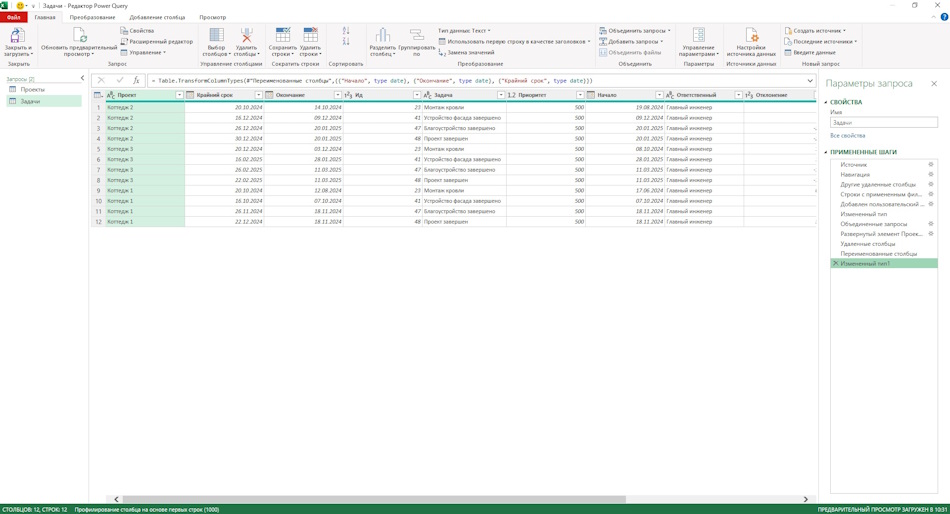Viewport: 950px width, 514px height.
Task: Sort ascending with the A-Z icon
Action: coord(346,30)
